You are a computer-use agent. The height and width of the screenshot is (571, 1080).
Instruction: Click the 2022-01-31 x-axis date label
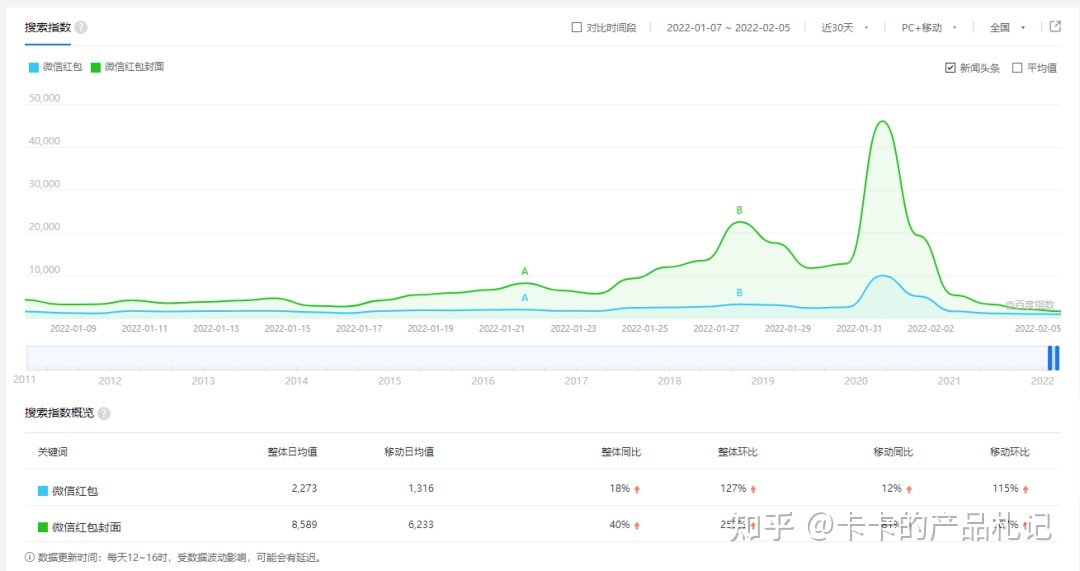point(859,329)
